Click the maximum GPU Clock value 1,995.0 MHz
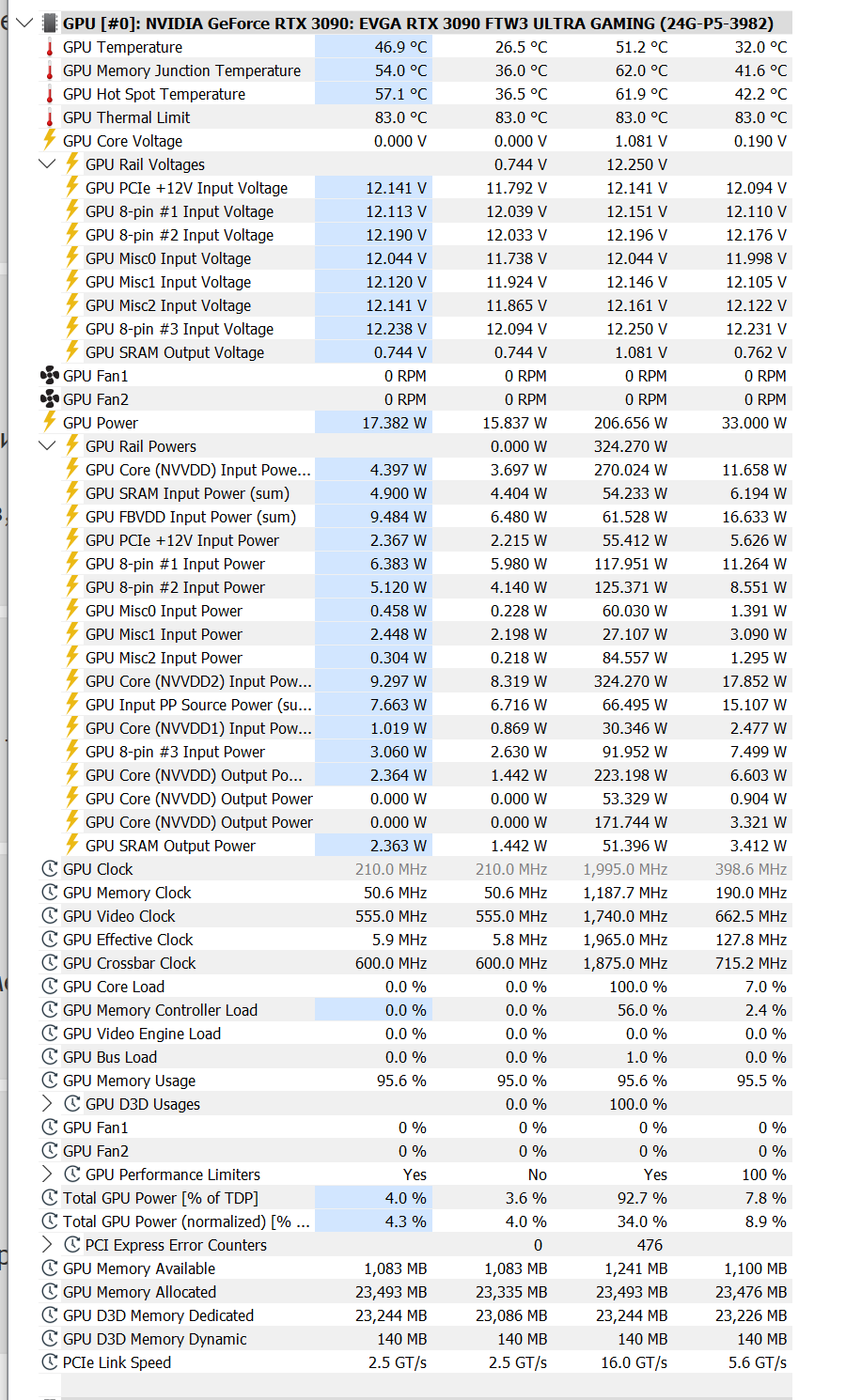This screenshot has height=1400, width=846. [625, 869]
